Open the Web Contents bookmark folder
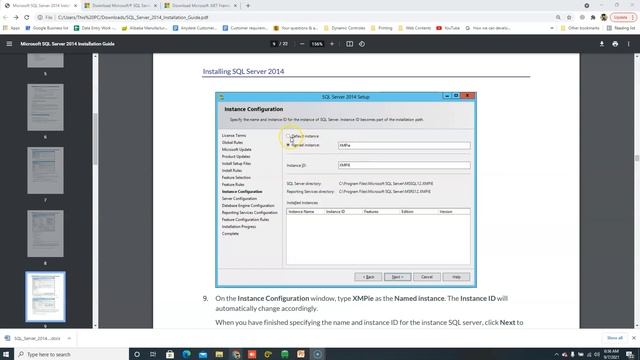Viewport: 640px width, 360px height. click(x=414, y=28)
